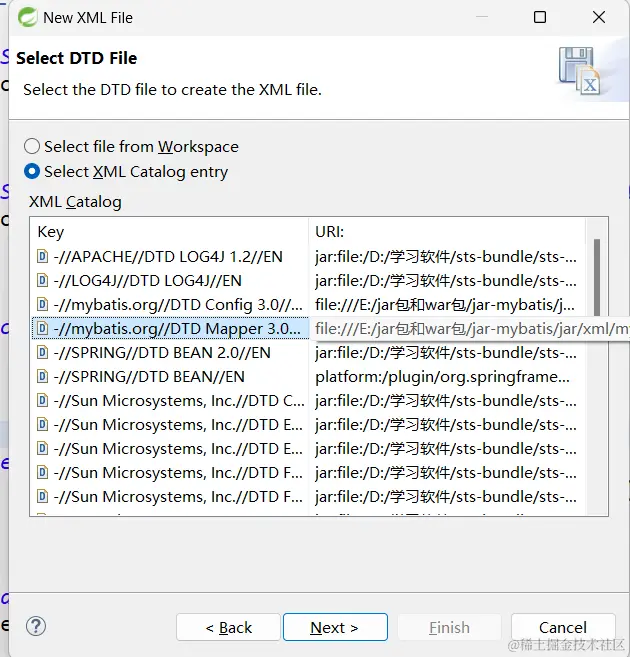Click the APACHE DTD LOG4J 1.2 entry icon
This screenshot has width=630, height=657.
point(42,256)
